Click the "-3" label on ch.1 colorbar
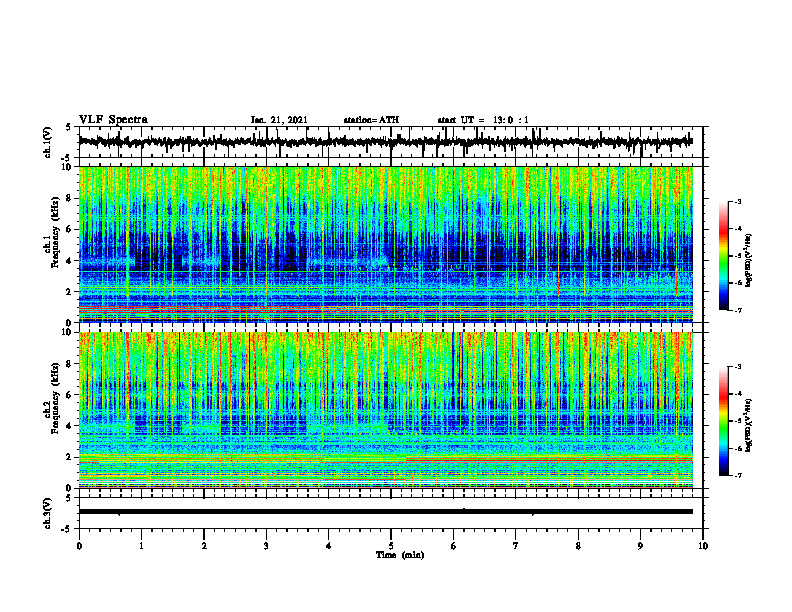Image resolution: width=792 pixels, height=612 pixels. [738, 201]
